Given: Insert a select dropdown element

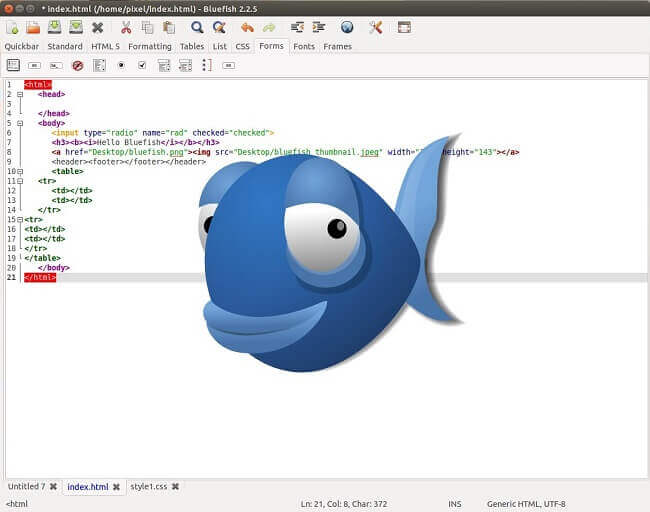Looking at the screenshot, I should pos(164,65).
